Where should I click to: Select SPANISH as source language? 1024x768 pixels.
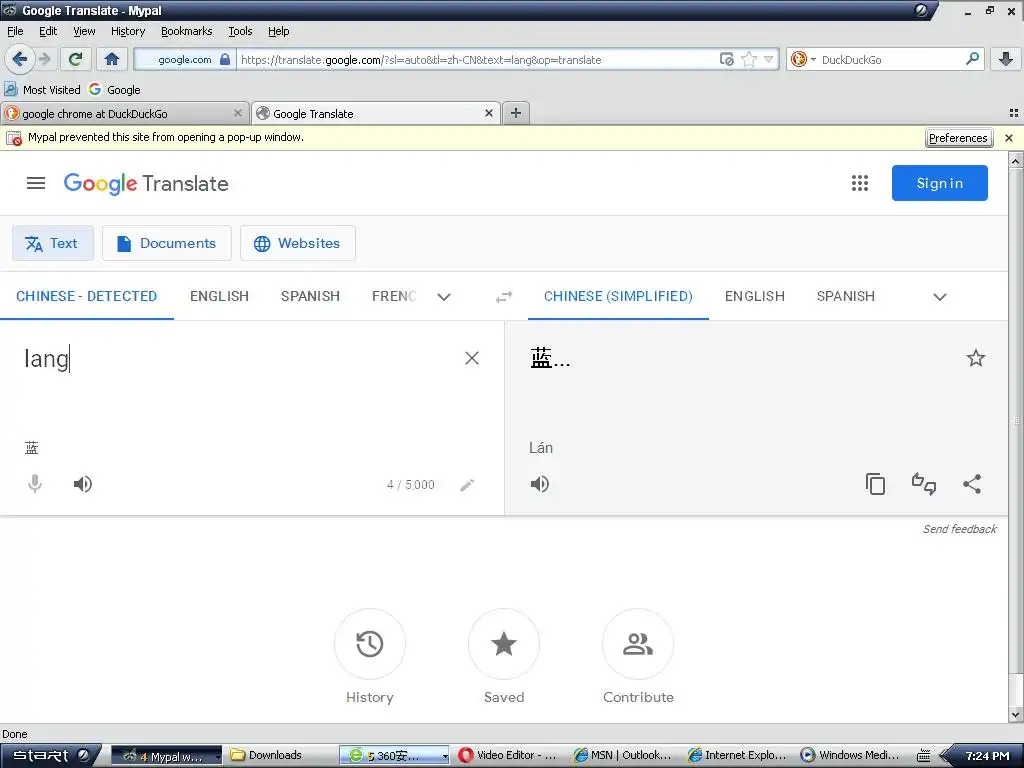pyautogui.click(x=310, y=296)
